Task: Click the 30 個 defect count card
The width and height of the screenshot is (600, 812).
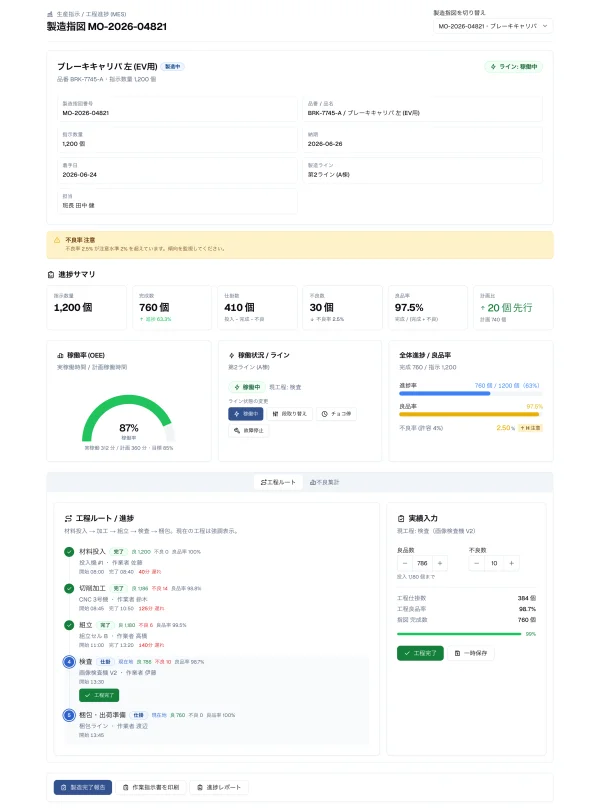Action: (342, 308)
